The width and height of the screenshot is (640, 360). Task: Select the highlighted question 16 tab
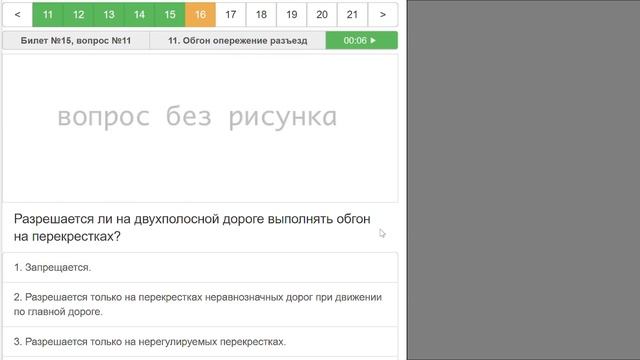point(200,15)
